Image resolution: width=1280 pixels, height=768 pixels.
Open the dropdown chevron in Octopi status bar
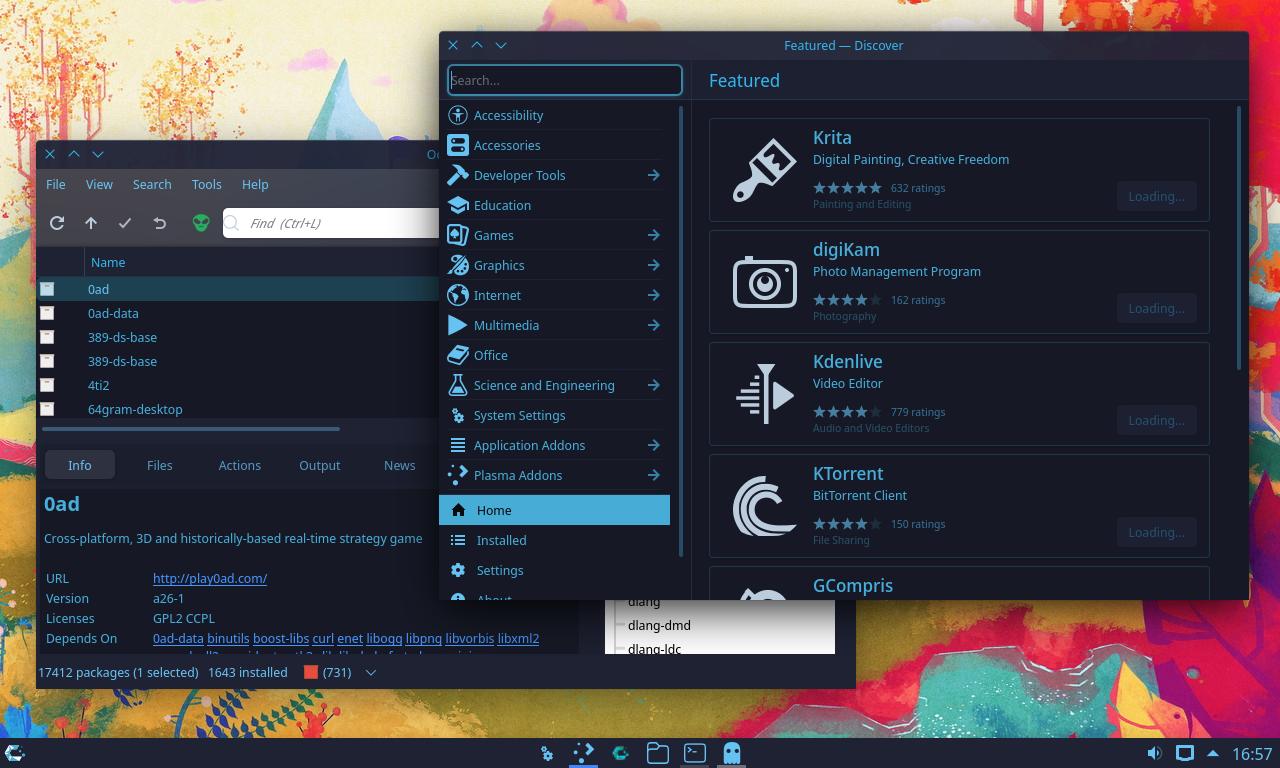(370, 673)
